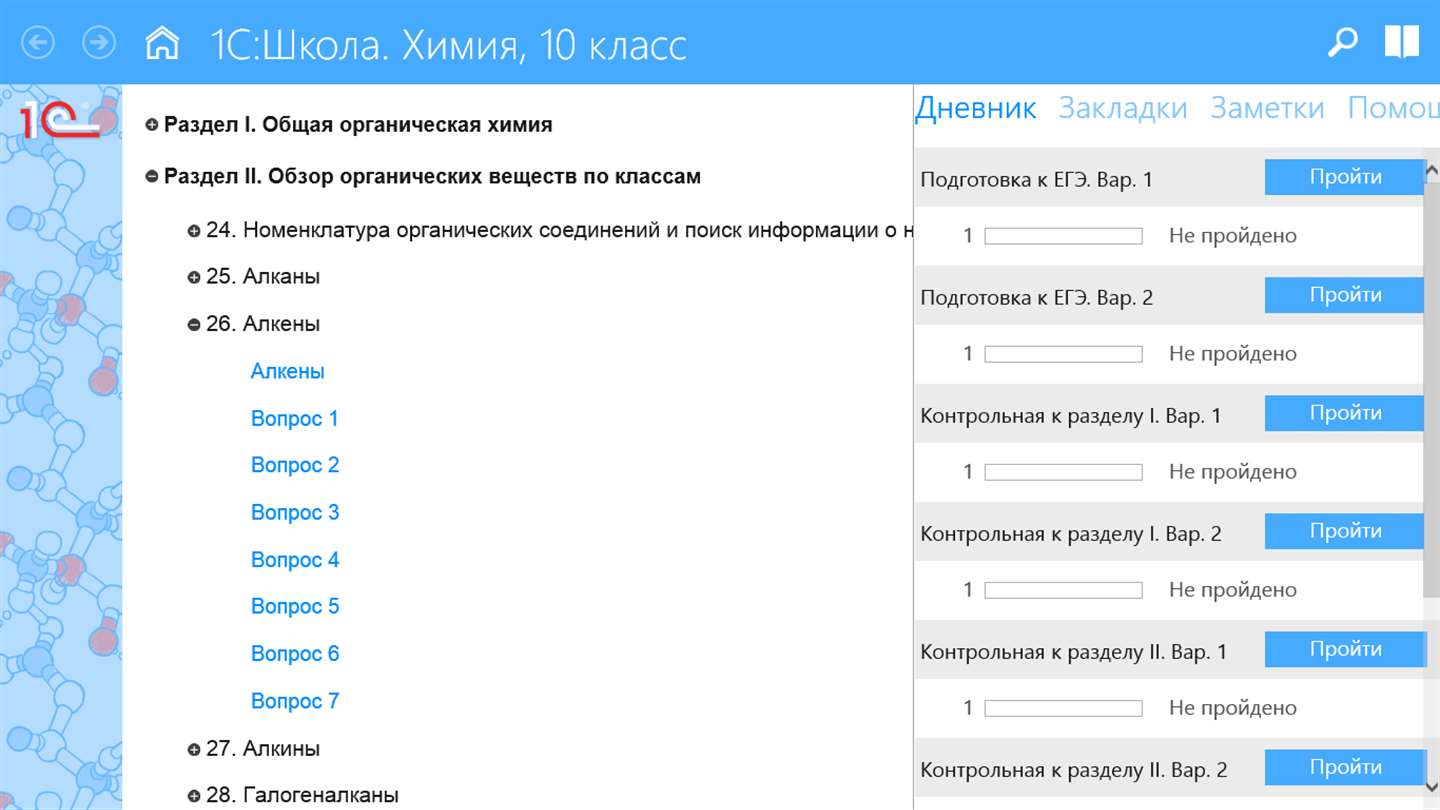Select the 25. Алканы row text
This screenshot has height=810, width=1440.
(x=263, y=277)
